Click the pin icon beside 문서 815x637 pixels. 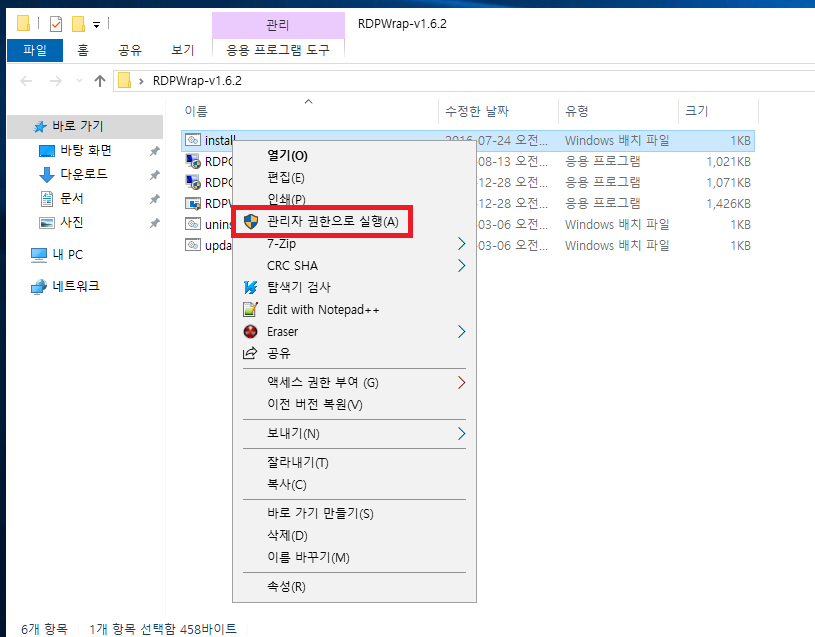point(154,199)
